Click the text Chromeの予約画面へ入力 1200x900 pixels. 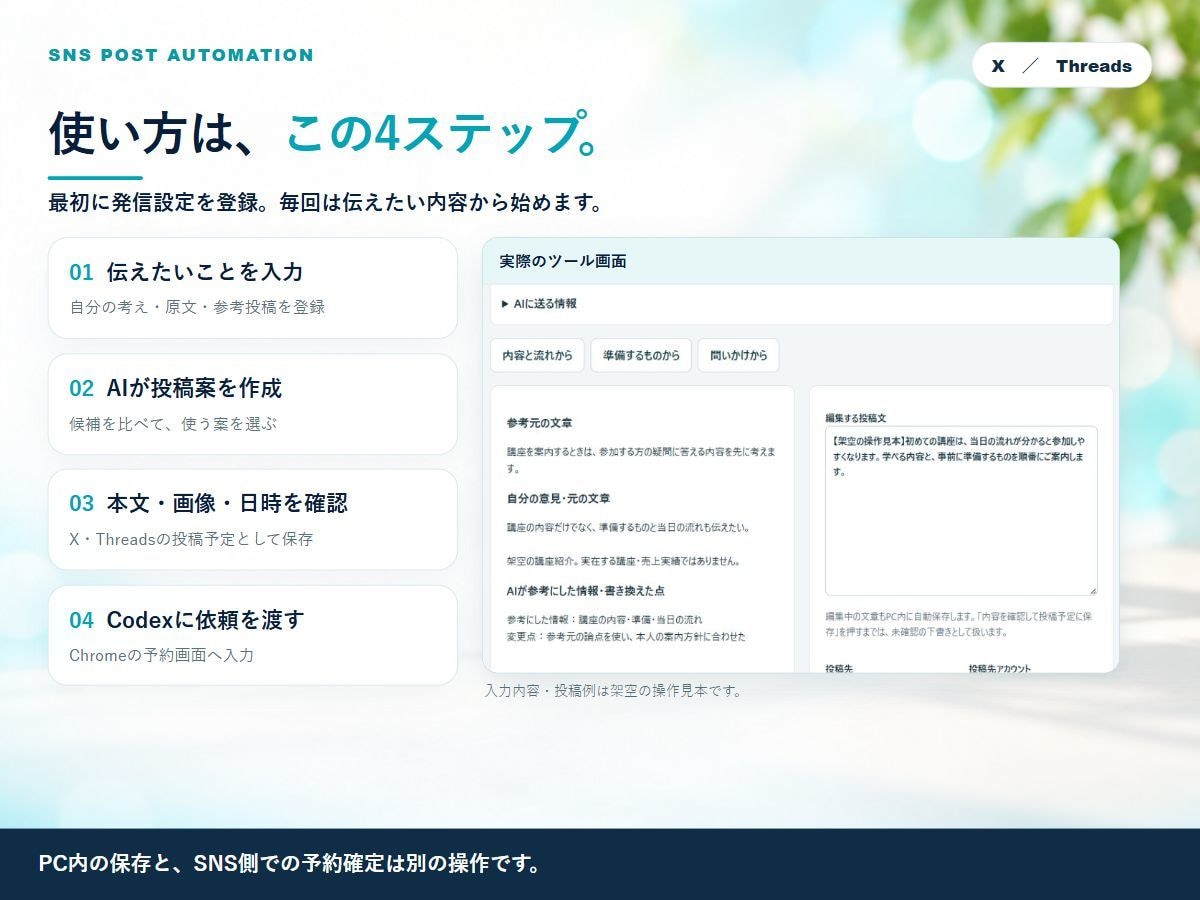(161, 656)
